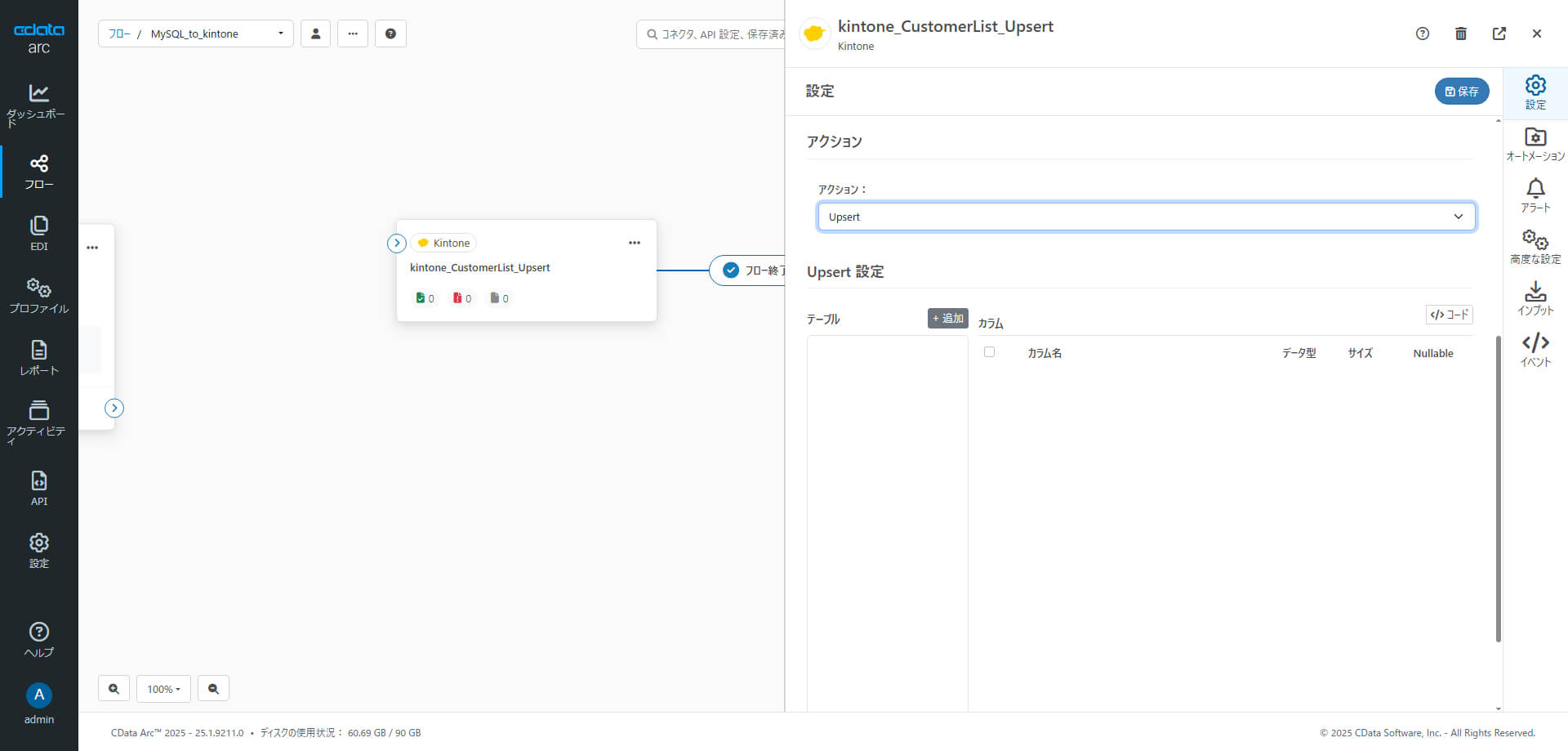The width and height of the screenshot is (1568, 751).
Task: Switch to the Automation tab
Action: pos(1535,144)
